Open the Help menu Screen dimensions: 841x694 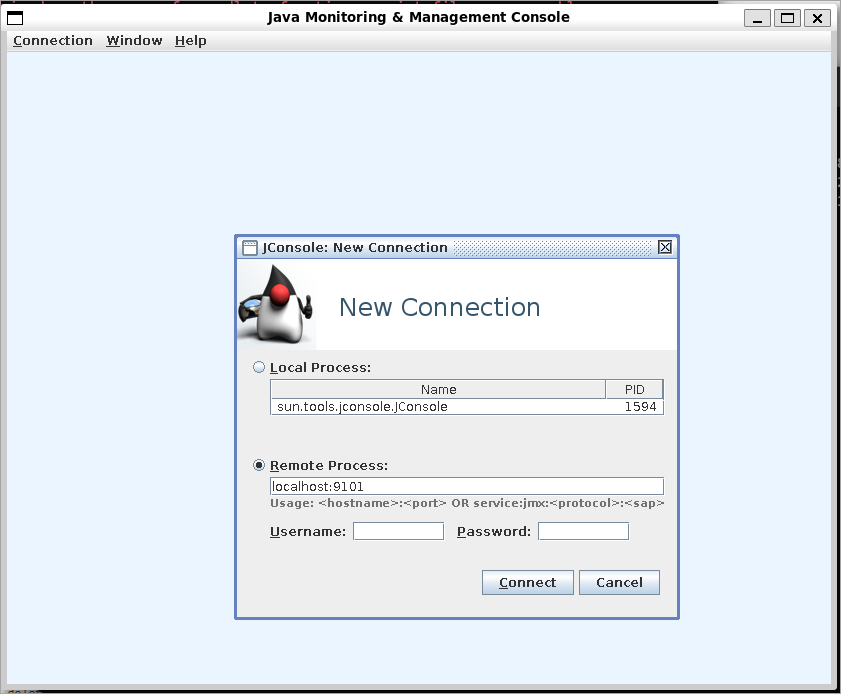coord(190,41)
